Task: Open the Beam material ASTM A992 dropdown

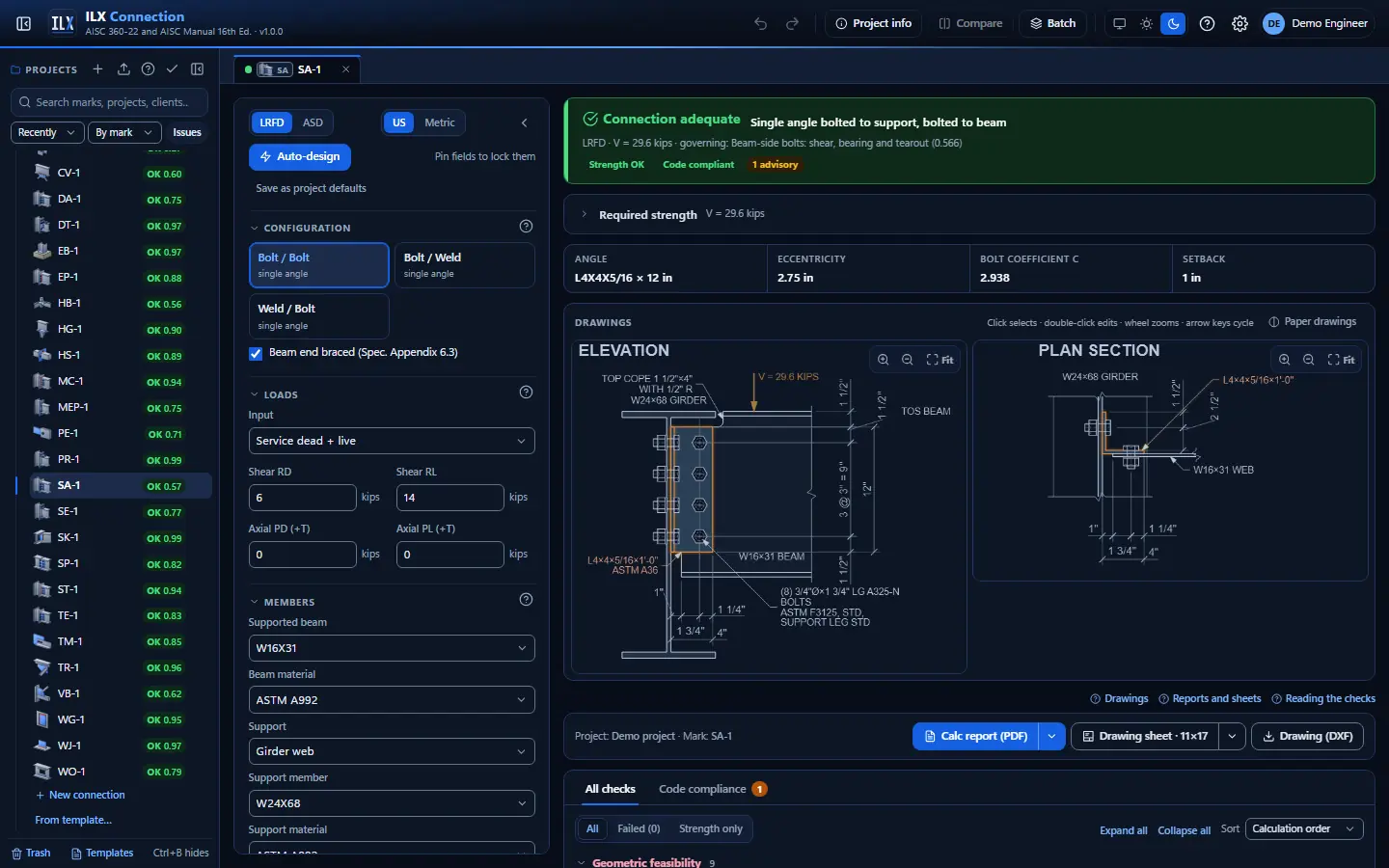Action: [x=392, y=700]
